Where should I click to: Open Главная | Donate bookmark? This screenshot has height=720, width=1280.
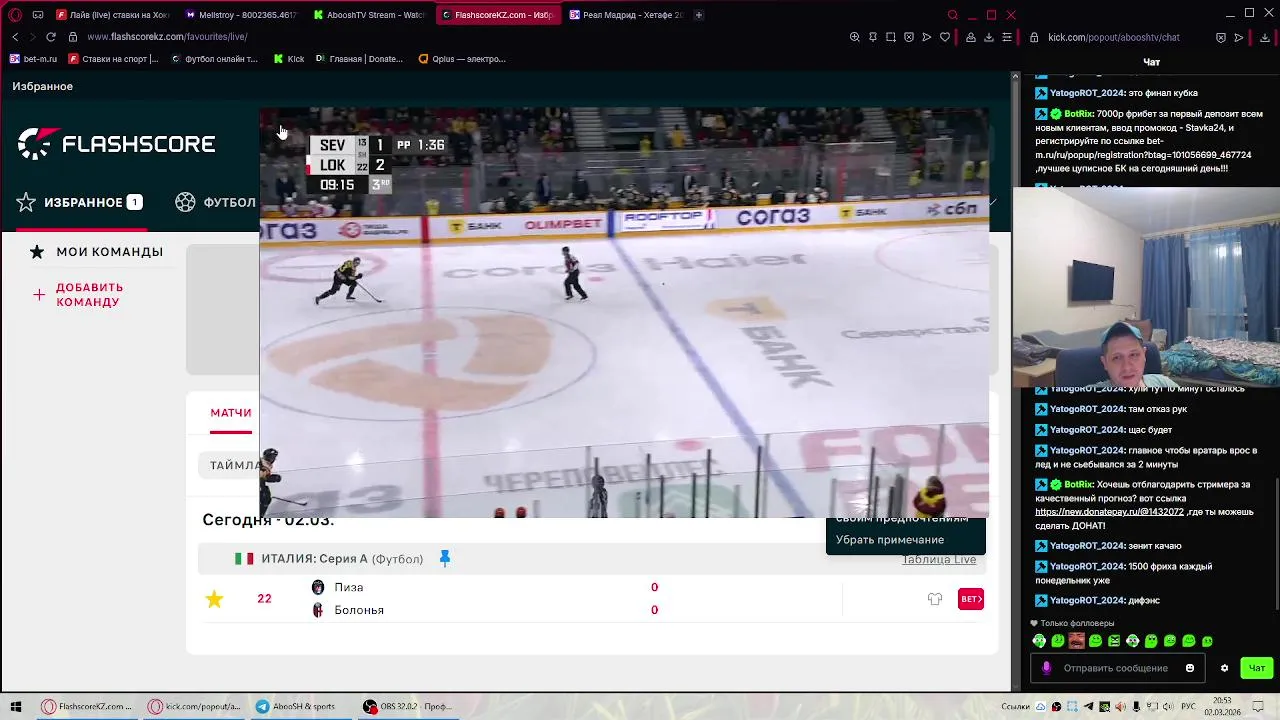[359, 59]
